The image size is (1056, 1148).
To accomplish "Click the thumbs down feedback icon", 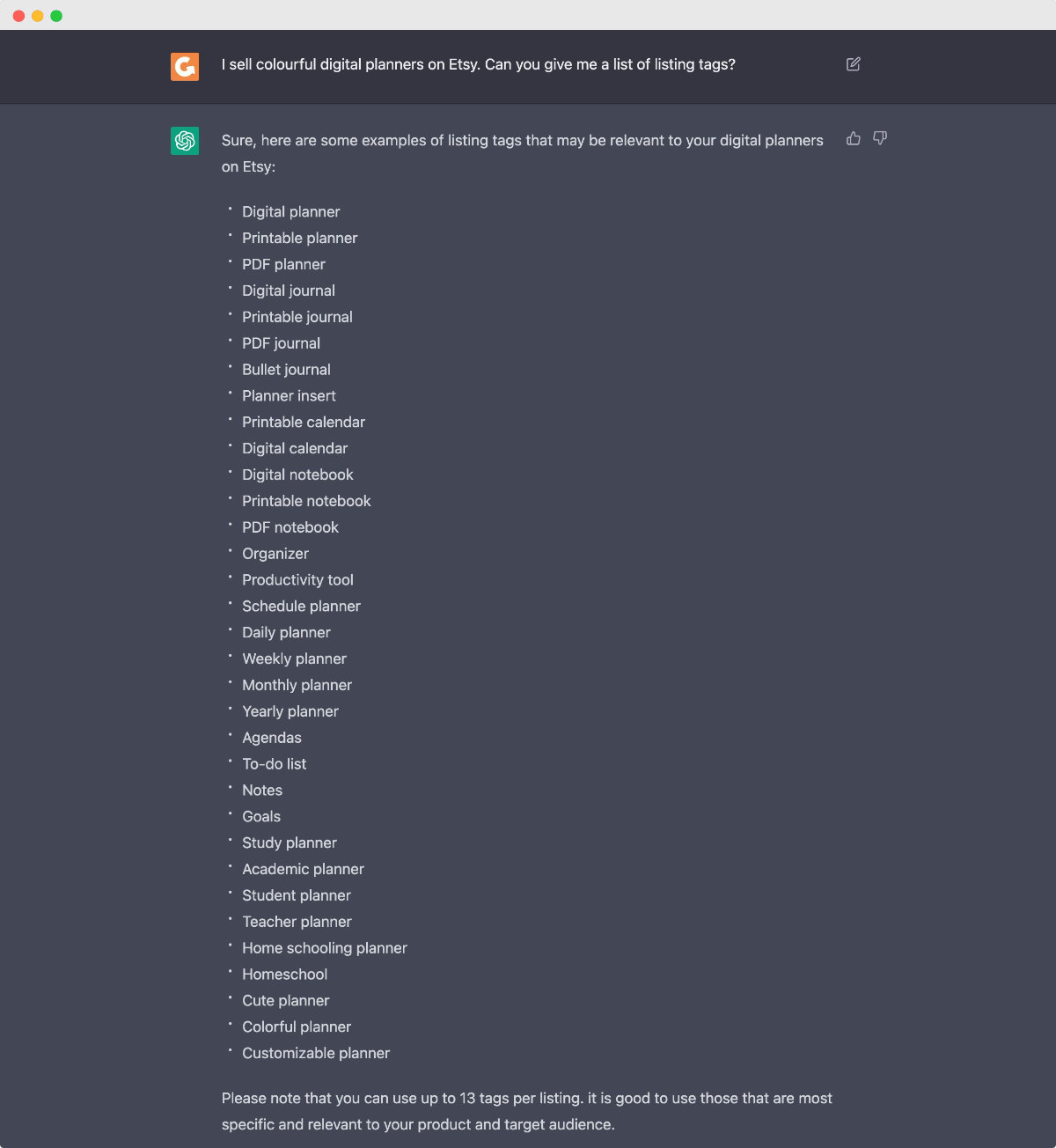I will point(880,138).
